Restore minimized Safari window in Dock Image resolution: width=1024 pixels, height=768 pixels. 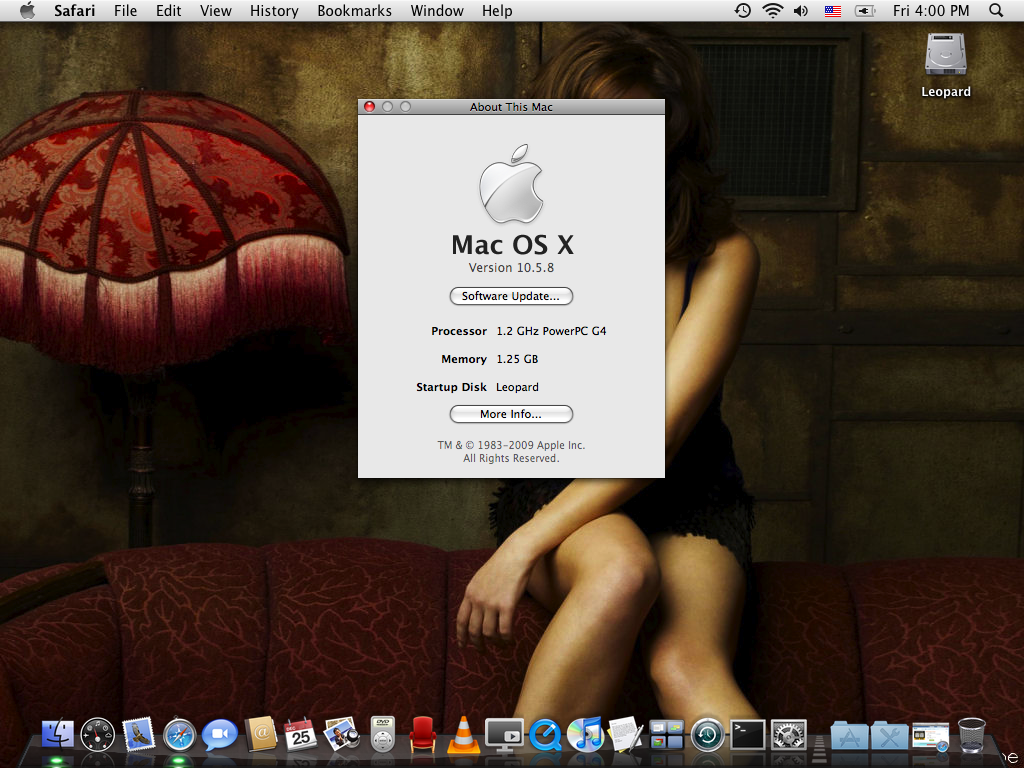(931, 736)
